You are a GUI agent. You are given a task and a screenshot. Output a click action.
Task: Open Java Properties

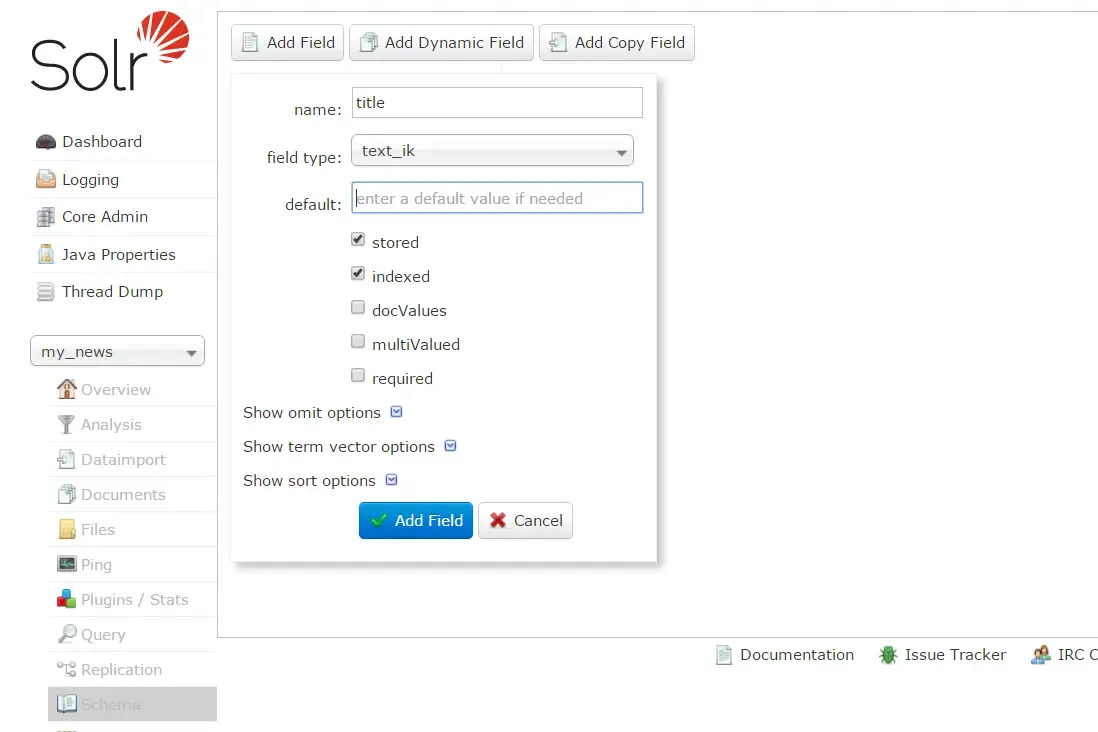[118, 255]
